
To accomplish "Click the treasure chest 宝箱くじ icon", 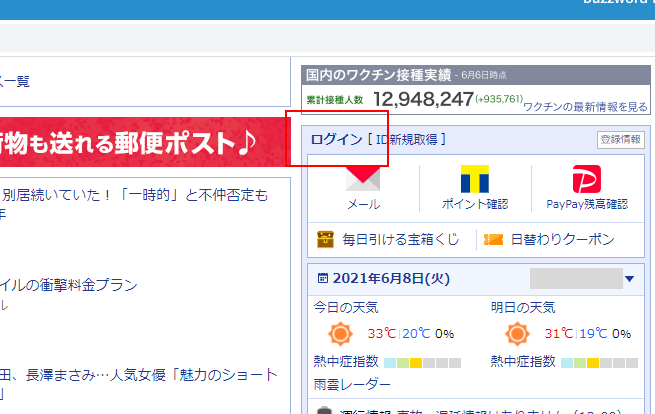I will point(325,240).
